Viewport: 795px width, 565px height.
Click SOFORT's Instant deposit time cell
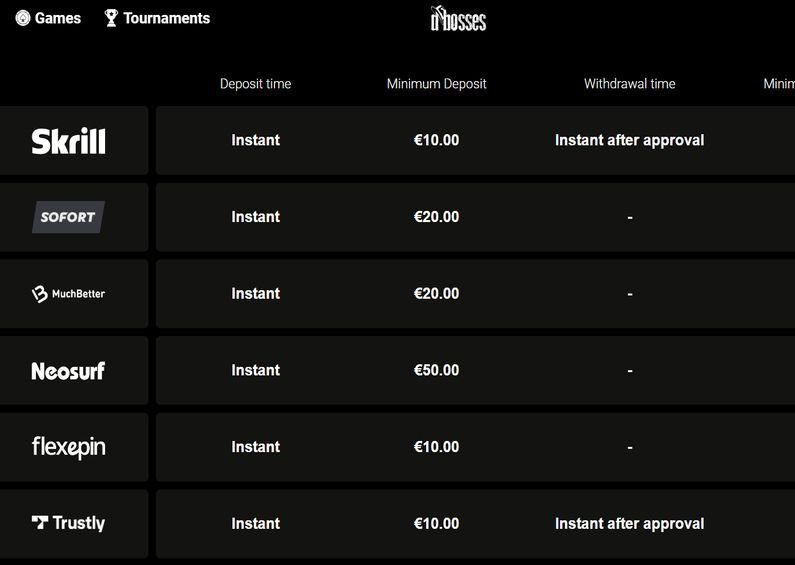pyautogui.click(x=256, y=217)
